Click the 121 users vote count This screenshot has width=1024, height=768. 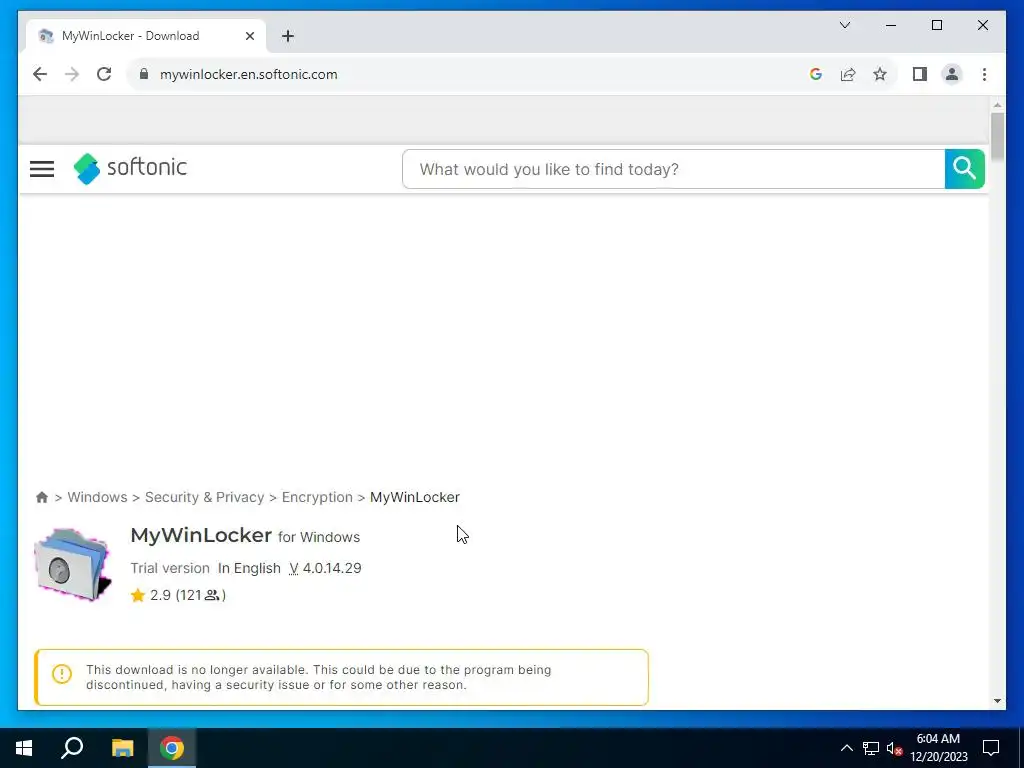(x=200, y=595)
